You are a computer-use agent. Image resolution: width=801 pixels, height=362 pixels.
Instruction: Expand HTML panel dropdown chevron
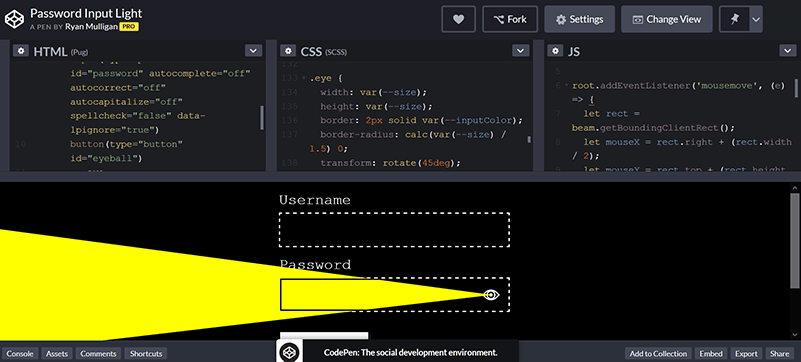click(x=253, y=51)
